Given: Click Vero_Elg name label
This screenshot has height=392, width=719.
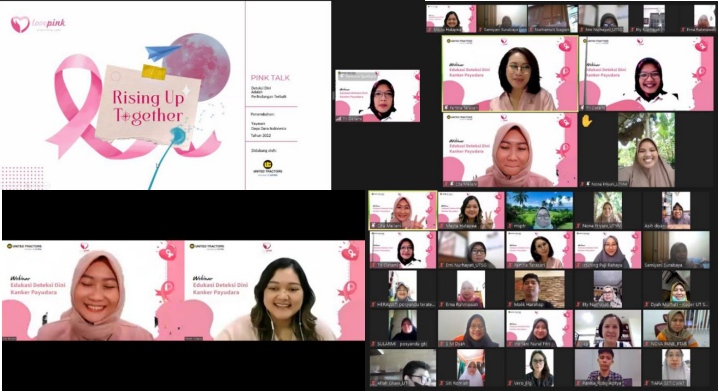Looking at the screenshot, I should coord(523,383).
